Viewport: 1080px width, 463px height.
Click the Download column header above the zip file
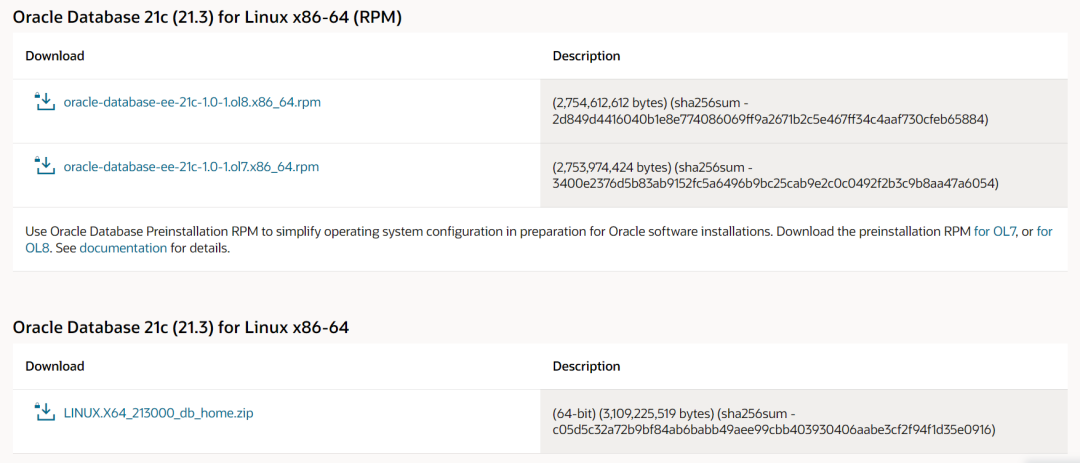click(x=55, y=367)
